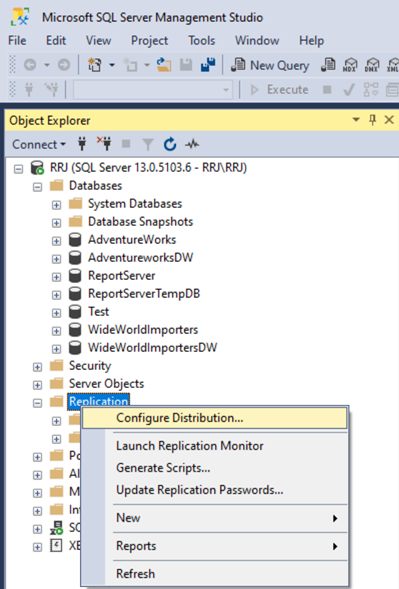The image size is (399, 589).
Task: Select the RRJ server tree node
Action: point(148,167)
